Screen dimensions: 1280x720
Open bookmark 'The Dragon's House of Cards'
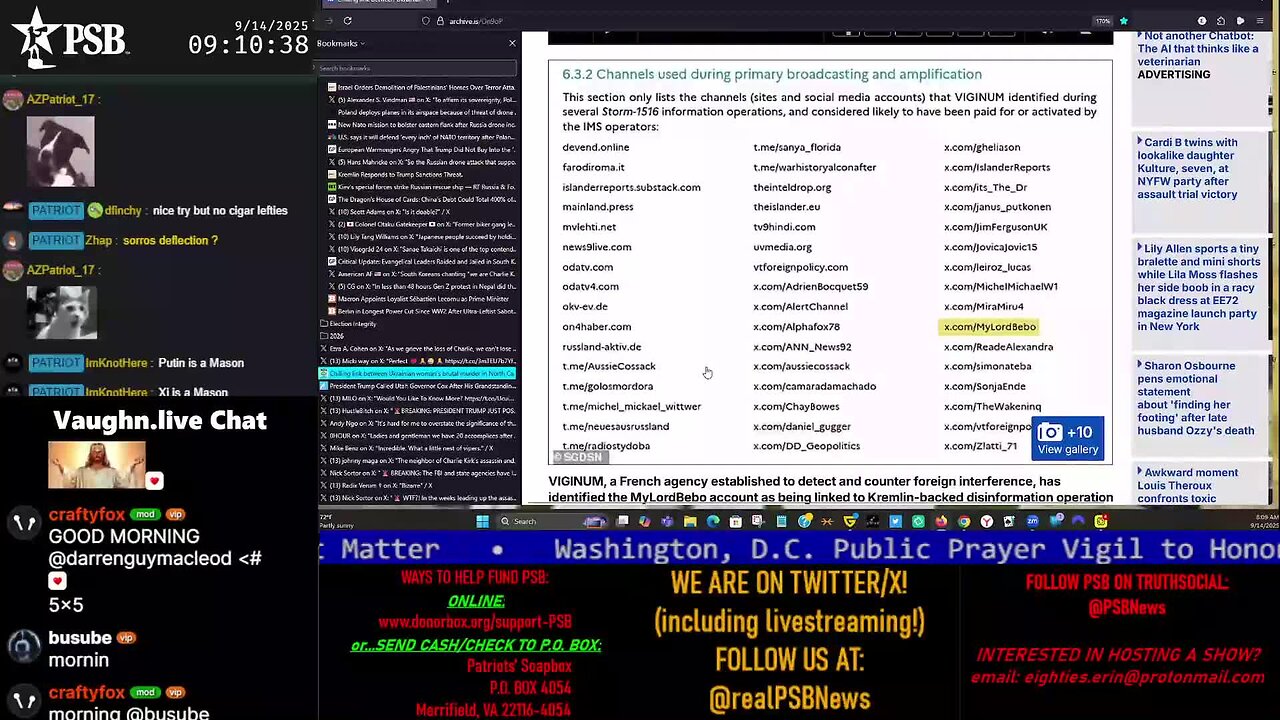coord(420,199)
